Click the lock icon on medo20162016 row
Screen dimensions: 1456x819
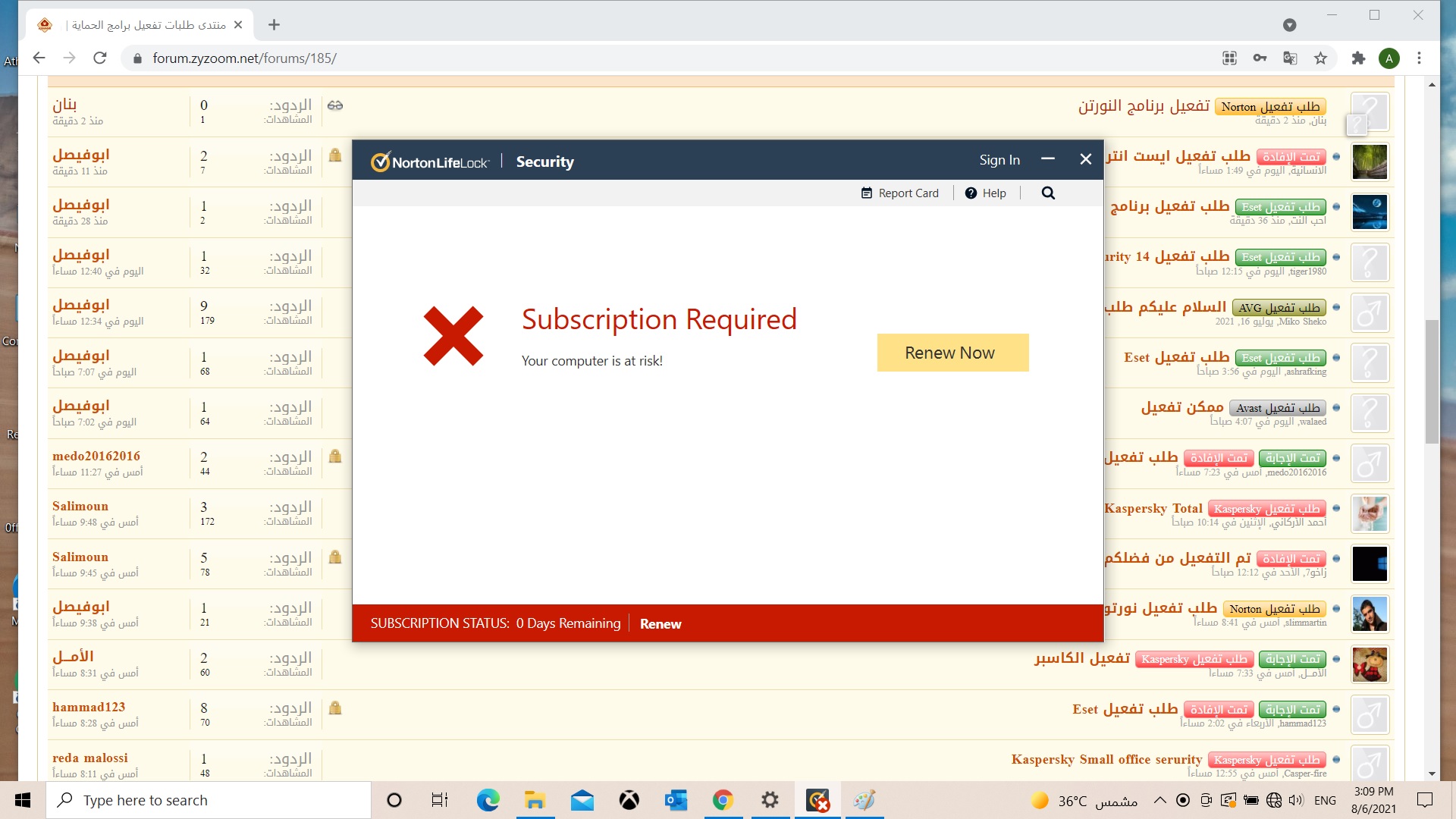pyautogui.click(x=335, y=457)
